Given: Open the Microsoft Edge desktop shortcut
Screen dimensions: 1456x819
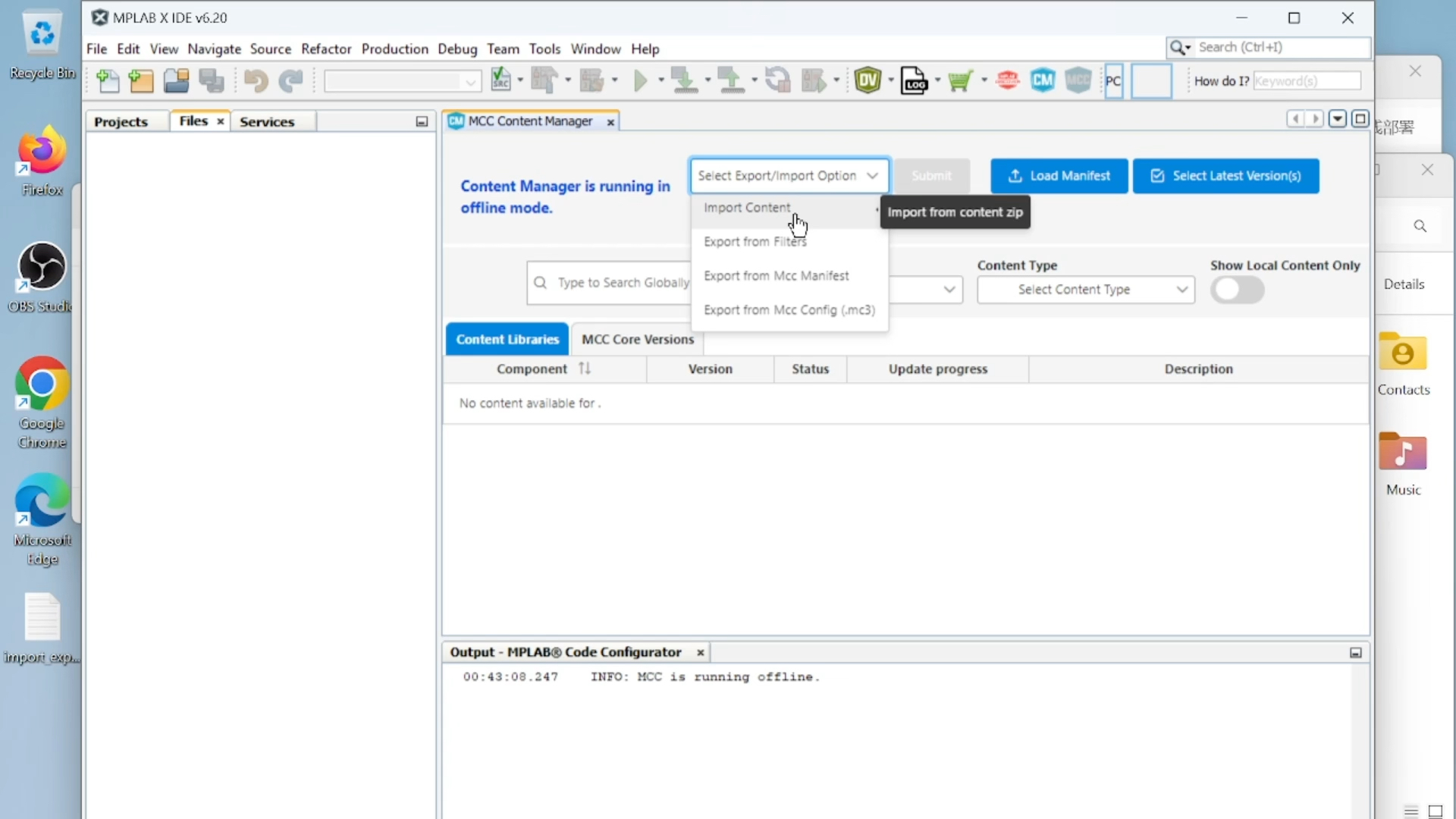Looking at the screenshot, I should (42, 519).
